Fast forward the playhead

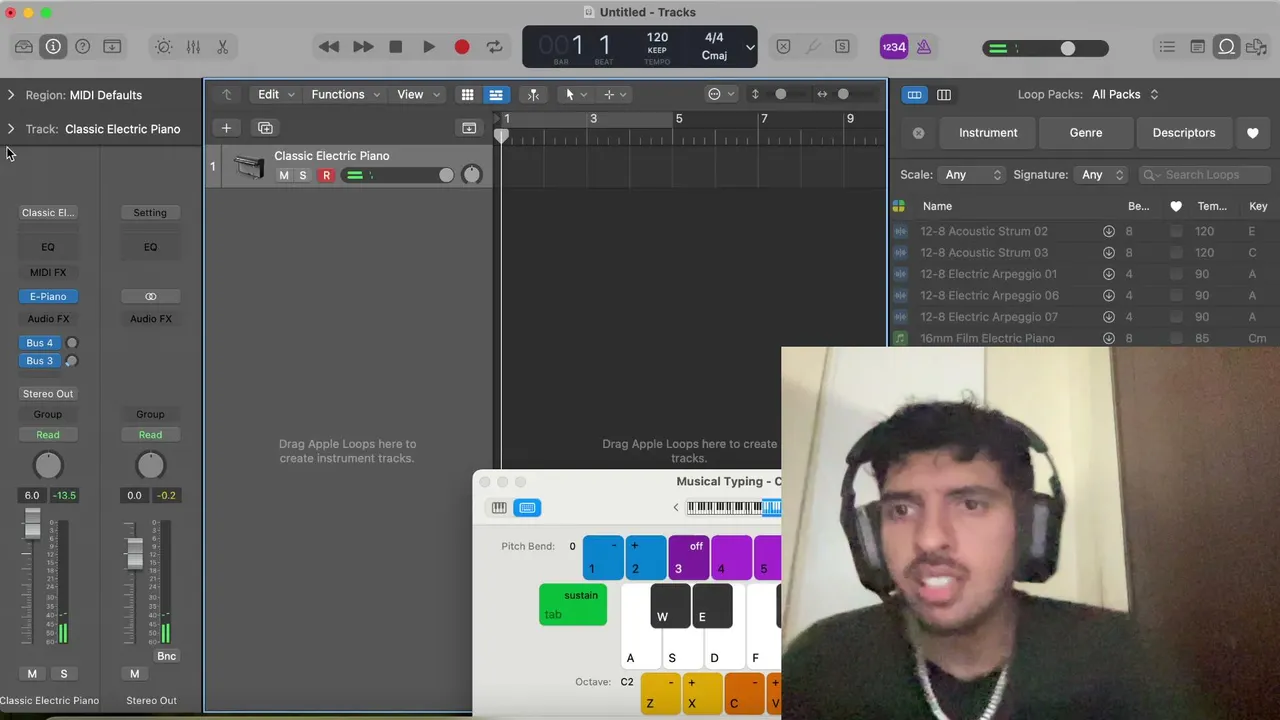[x=363, y=47]
